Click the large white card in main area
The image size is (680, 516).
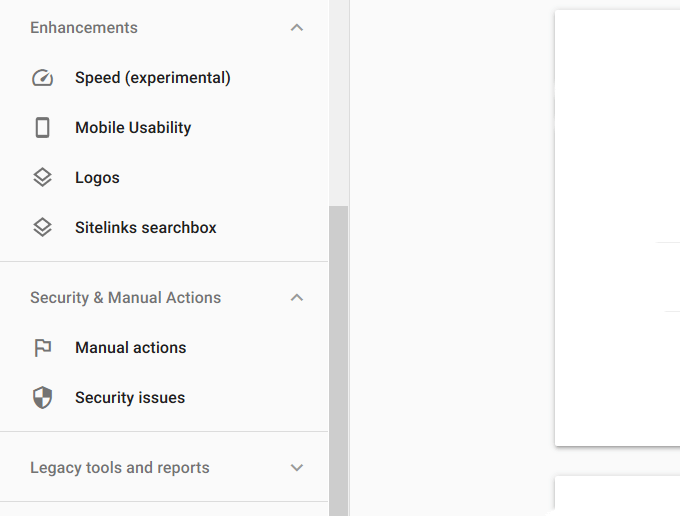(617, 228)
